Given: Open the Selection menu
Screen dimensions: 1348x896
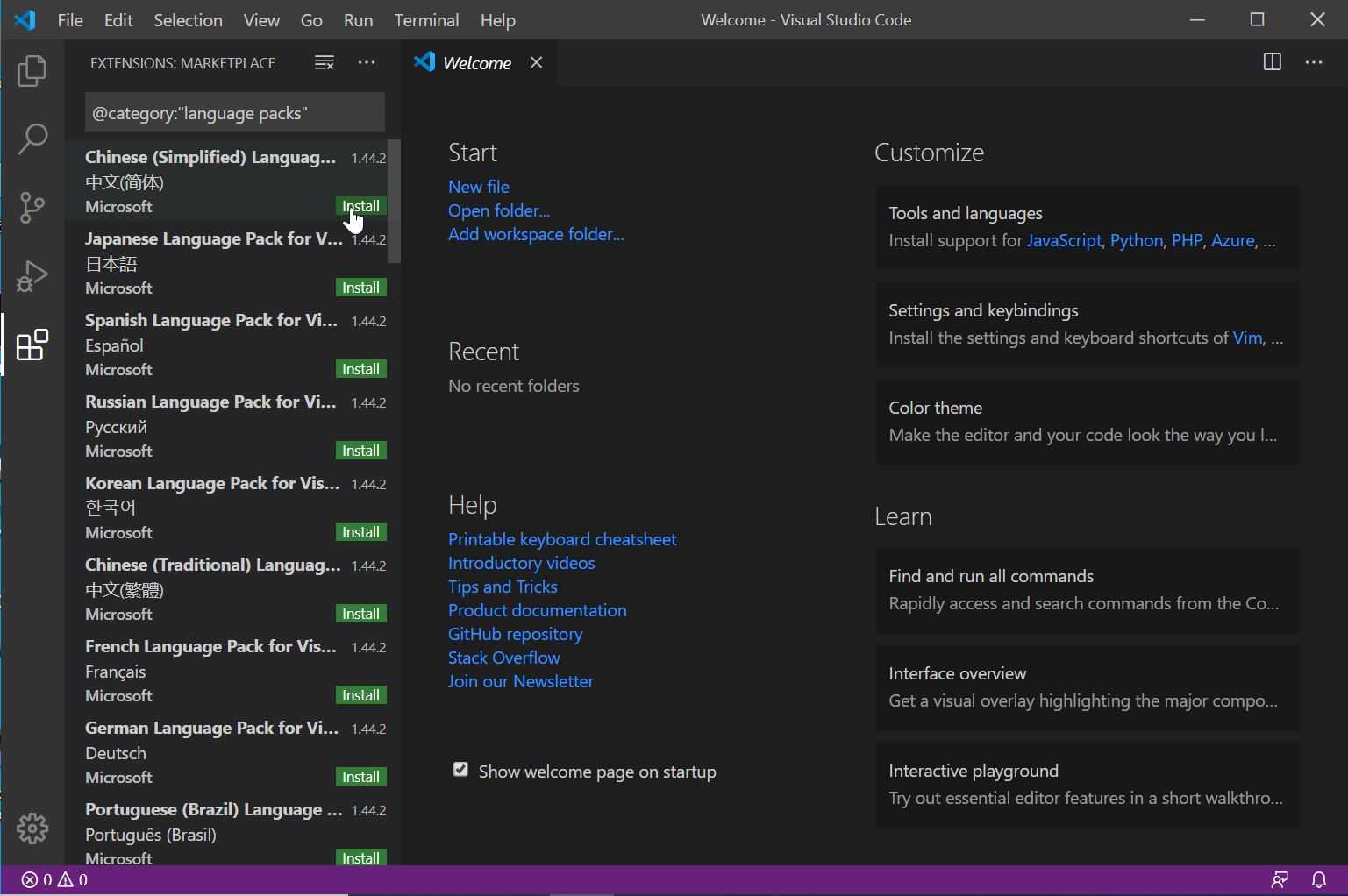Looking at the screenshot, I should [188, 20].
